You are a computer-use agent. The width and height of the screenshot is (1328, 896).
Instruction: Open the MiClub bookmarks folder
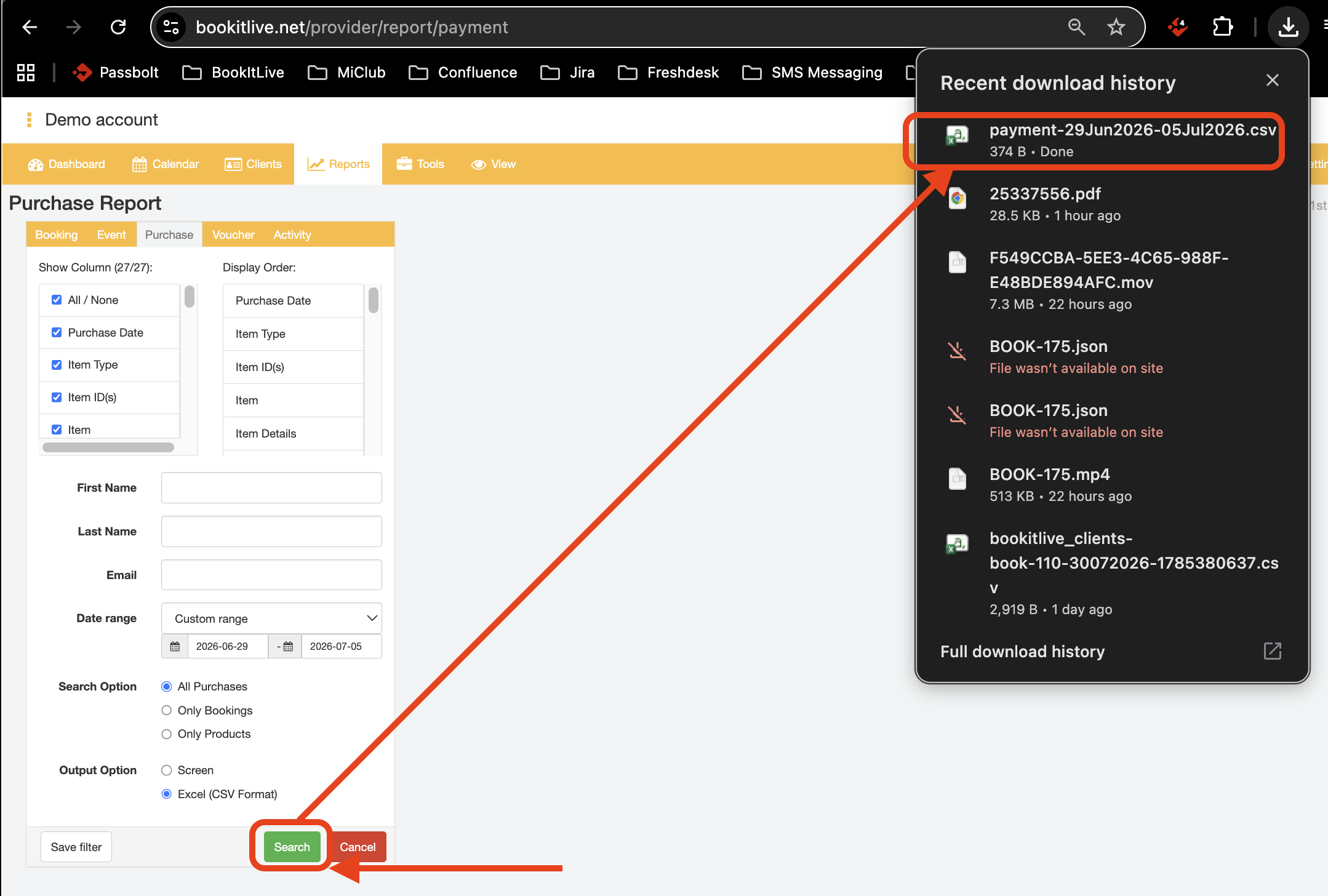(x=346, y=73)
